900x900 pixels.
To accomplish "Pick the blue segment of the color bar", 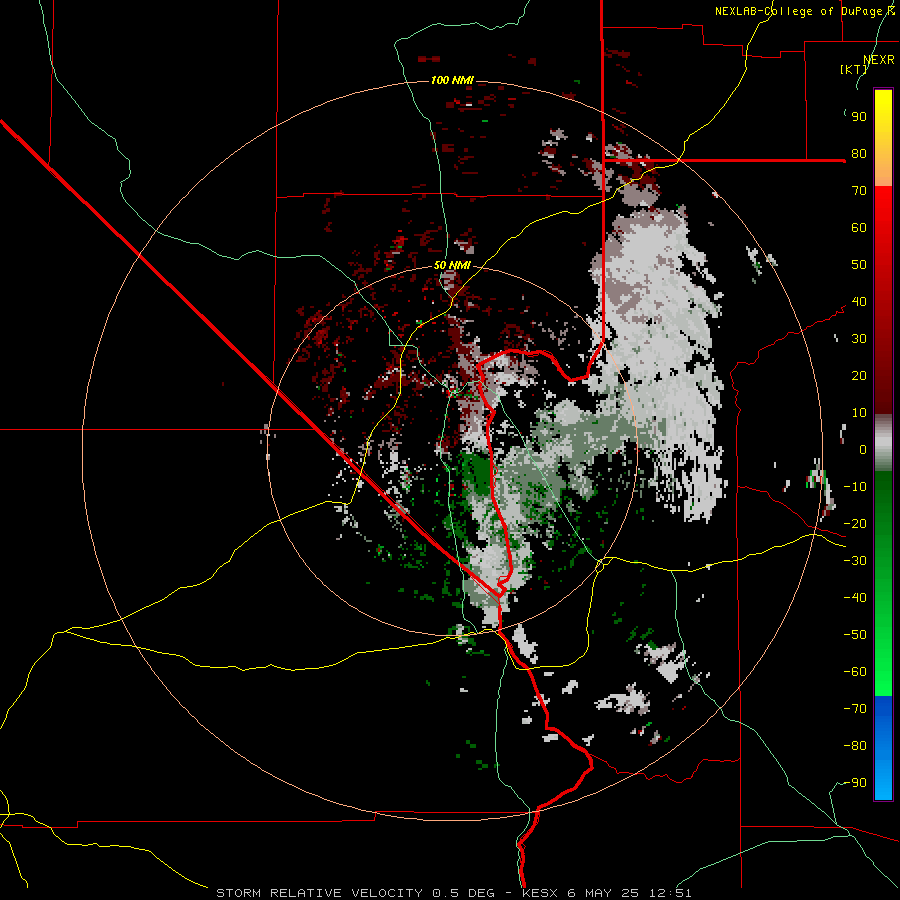I will (883, 748).
